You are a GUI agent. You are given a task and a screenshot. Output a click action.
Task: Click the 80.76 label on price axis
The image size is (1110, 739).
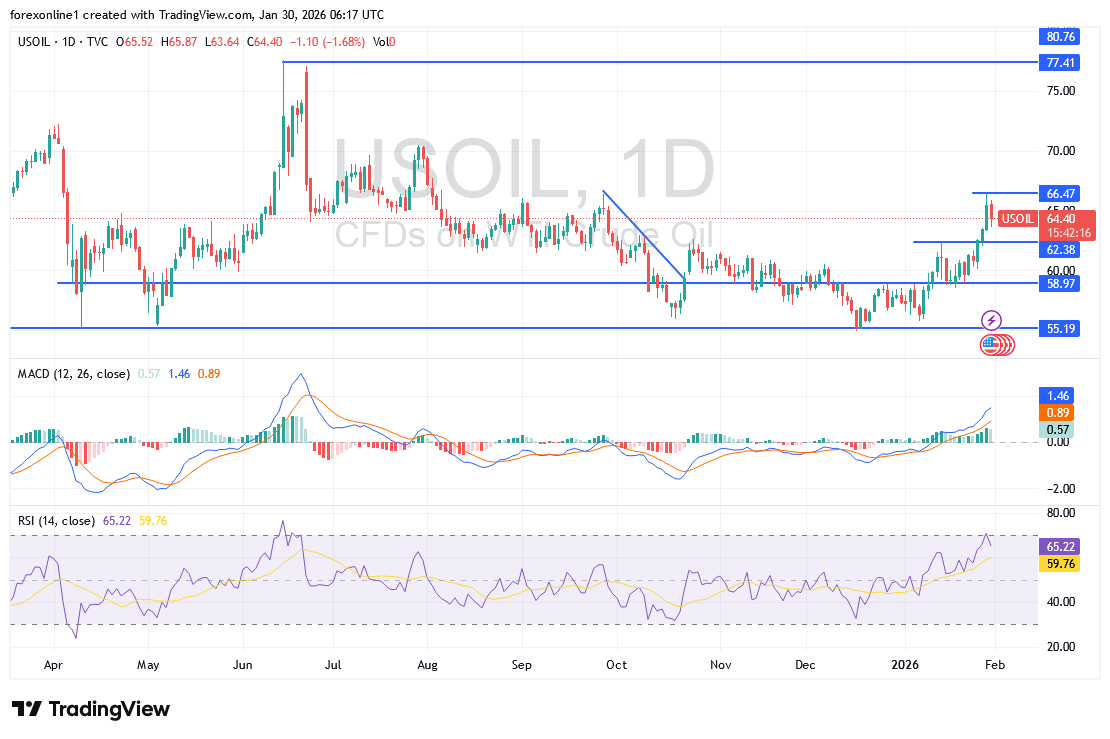click(x=1059, y=36)
